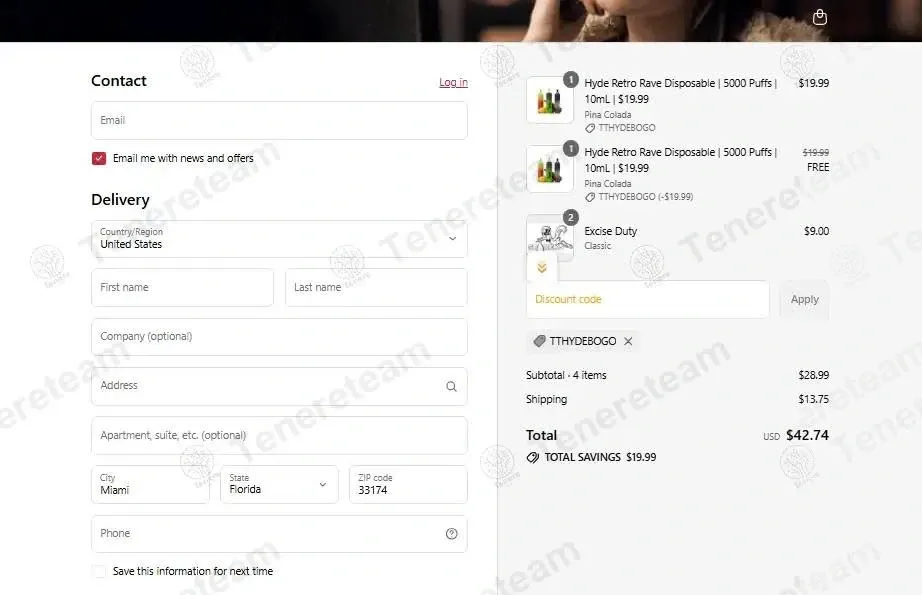Click the Apply discount button
Image resolution: width=922 pixels, height=595 pixels.
coord(804,299)
